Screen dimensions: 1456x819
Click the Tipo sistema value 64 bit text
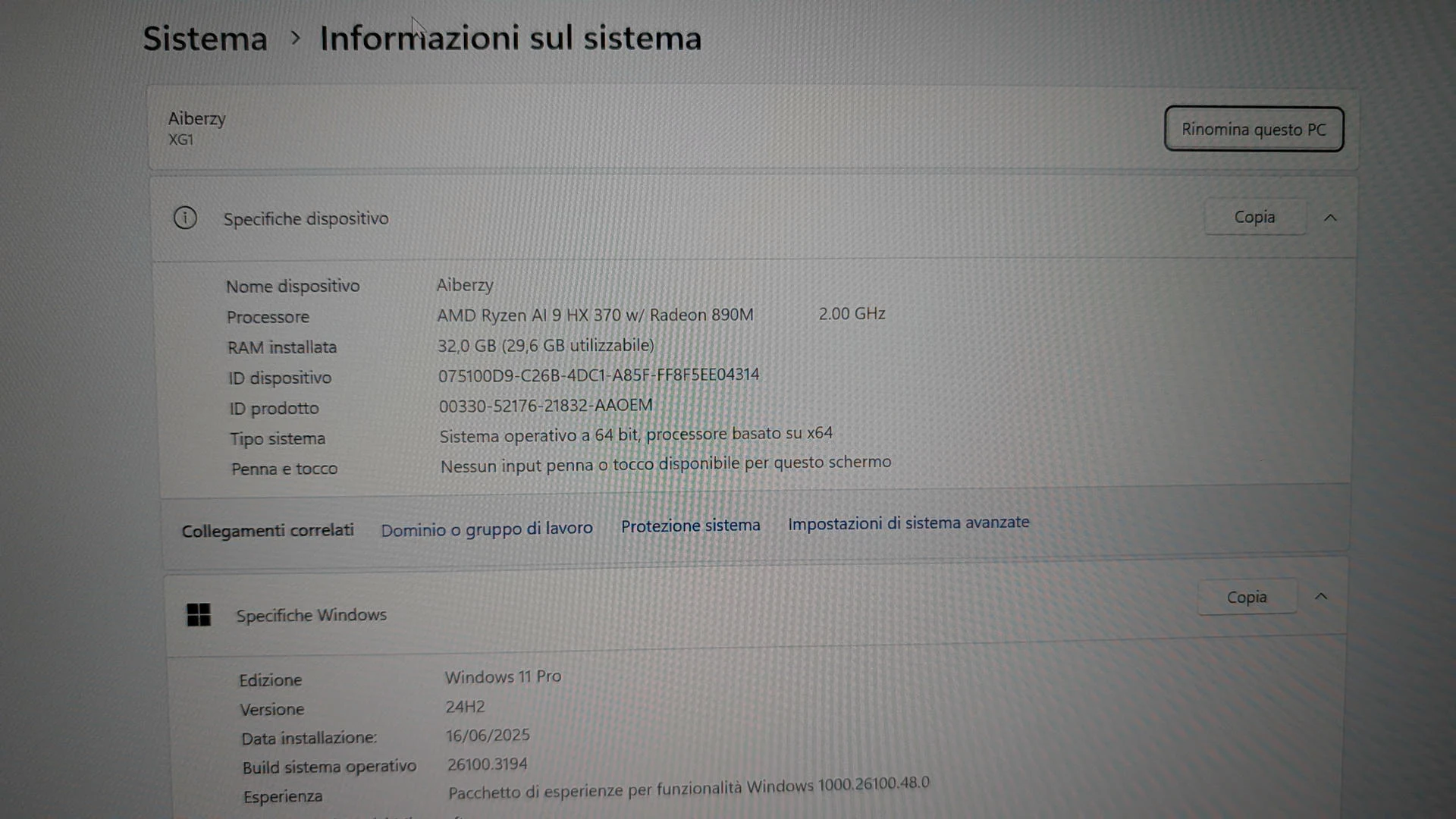tap(635, 435)
